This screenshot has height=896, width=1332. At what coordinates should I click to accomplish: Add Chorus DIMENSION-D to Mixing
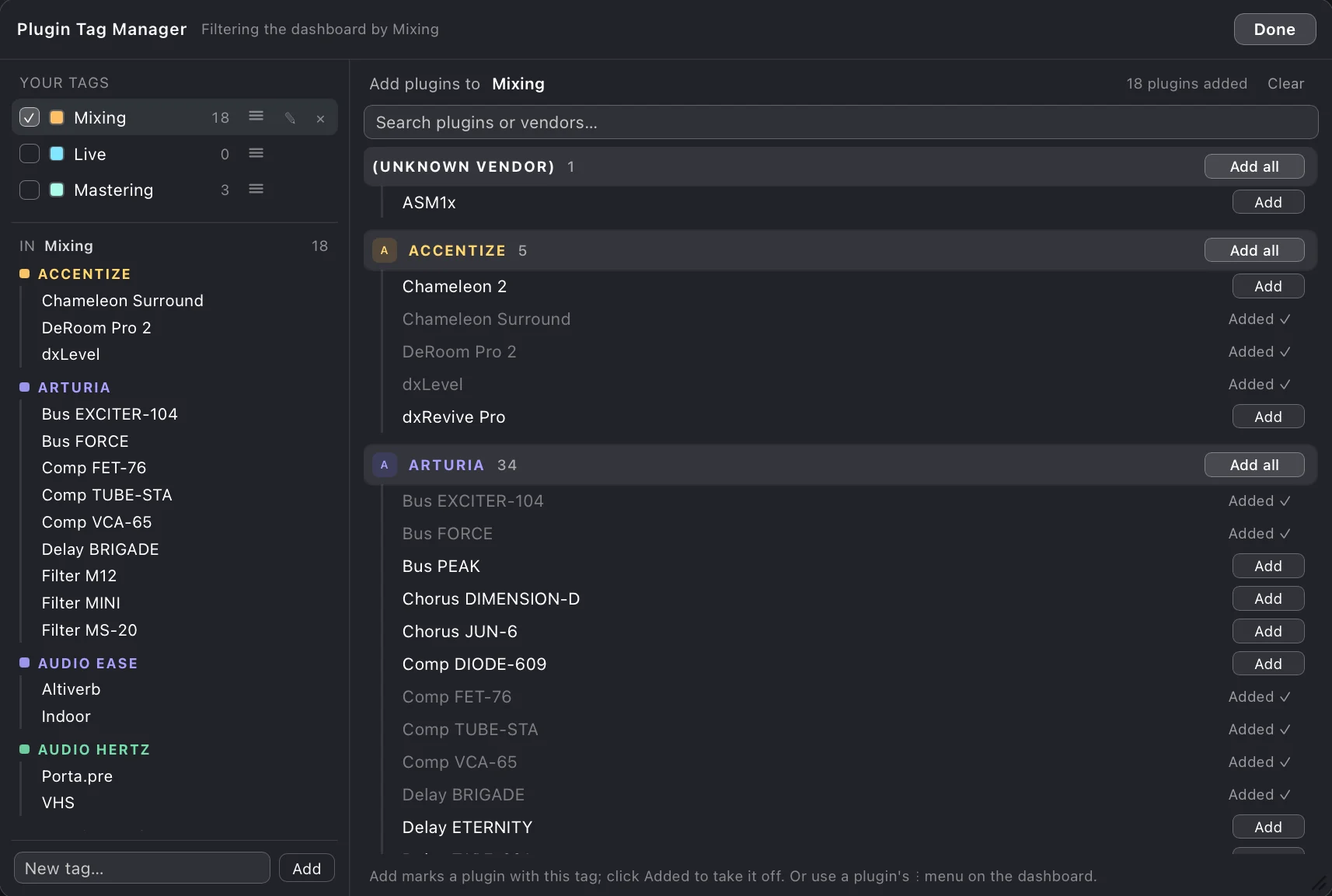point(1268,598)
